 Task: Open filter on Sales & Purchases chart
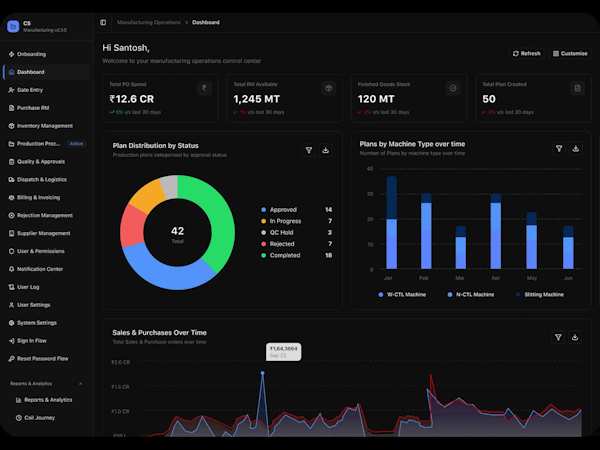pos(558,337)
